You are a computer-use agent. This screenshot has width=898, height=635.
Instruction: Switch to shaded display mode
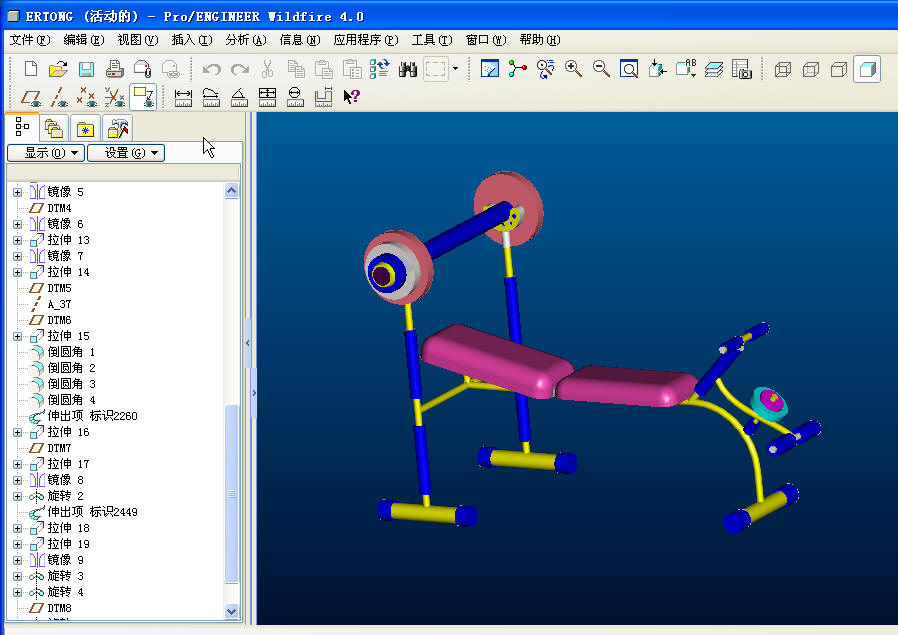pos(867,69)
